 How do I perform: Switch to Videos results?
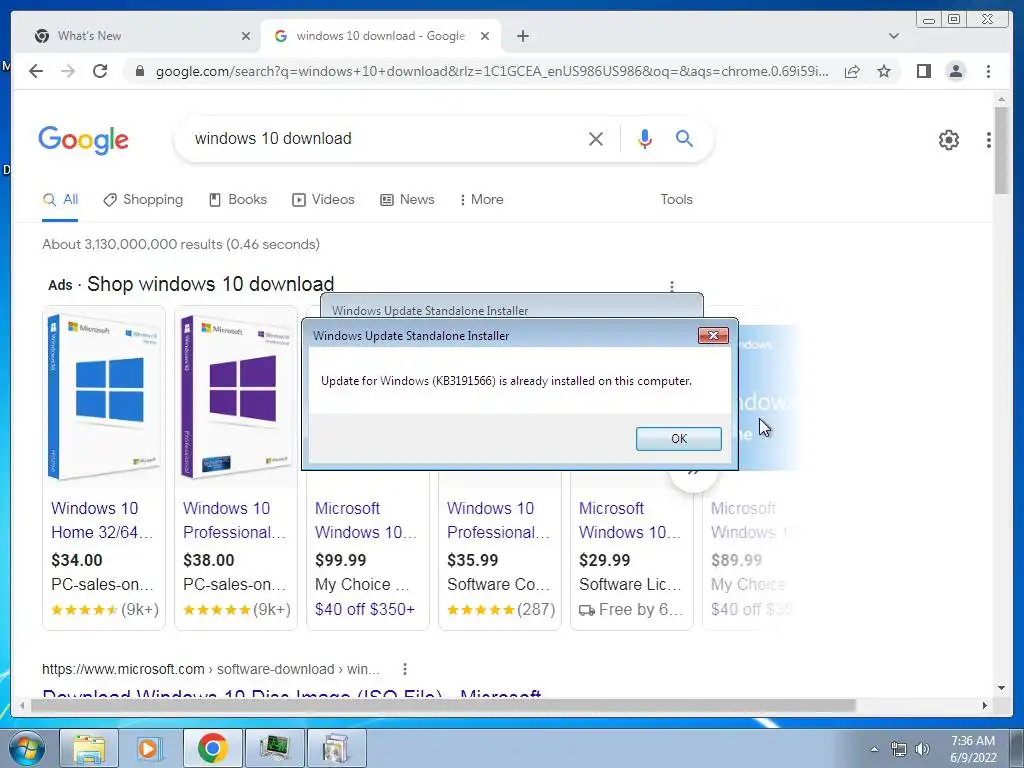323,200
